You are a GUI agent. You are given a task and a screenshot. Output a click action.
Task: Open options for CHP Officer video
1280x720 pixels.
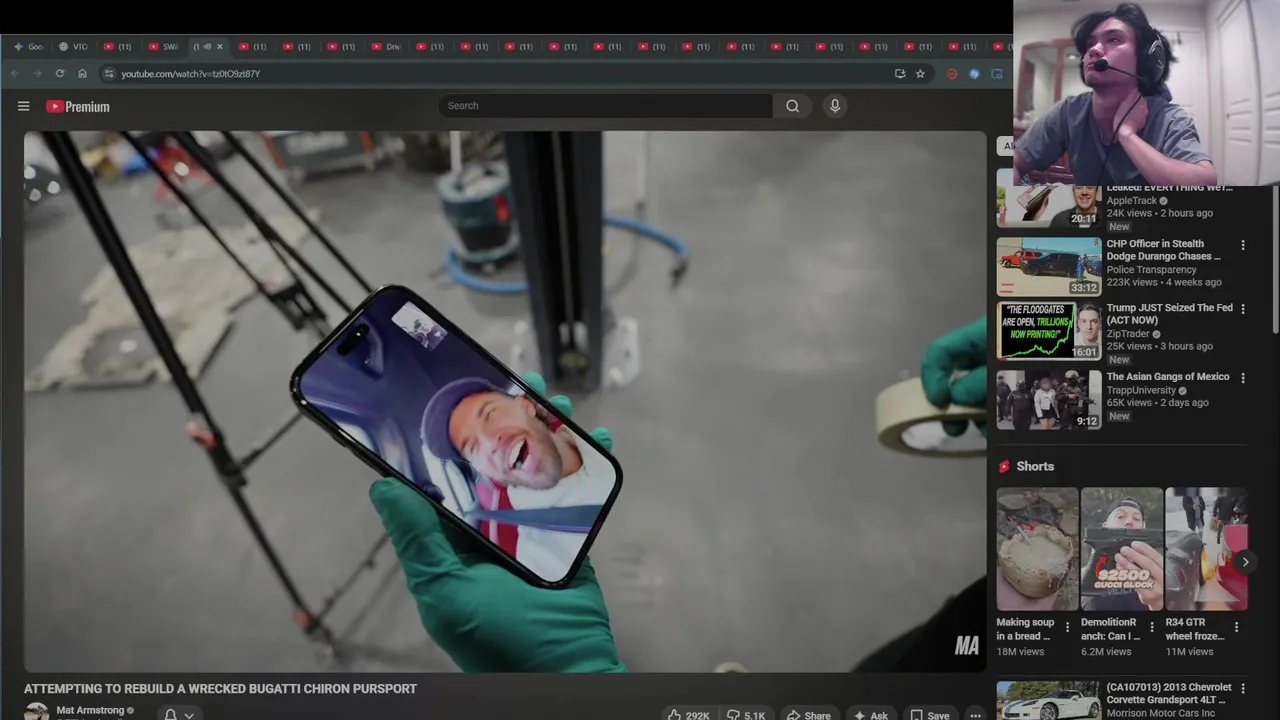(1243, 245)
